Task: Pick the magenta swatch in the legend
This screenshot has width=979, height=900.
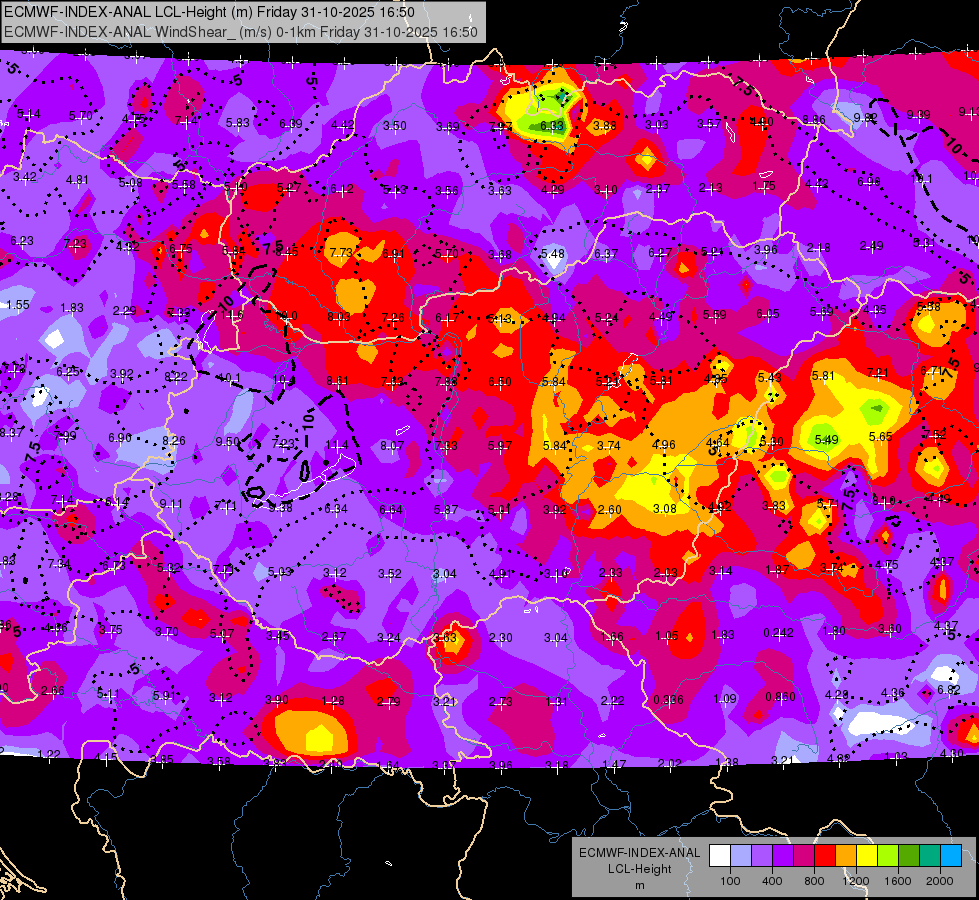Action: (804, 856)
